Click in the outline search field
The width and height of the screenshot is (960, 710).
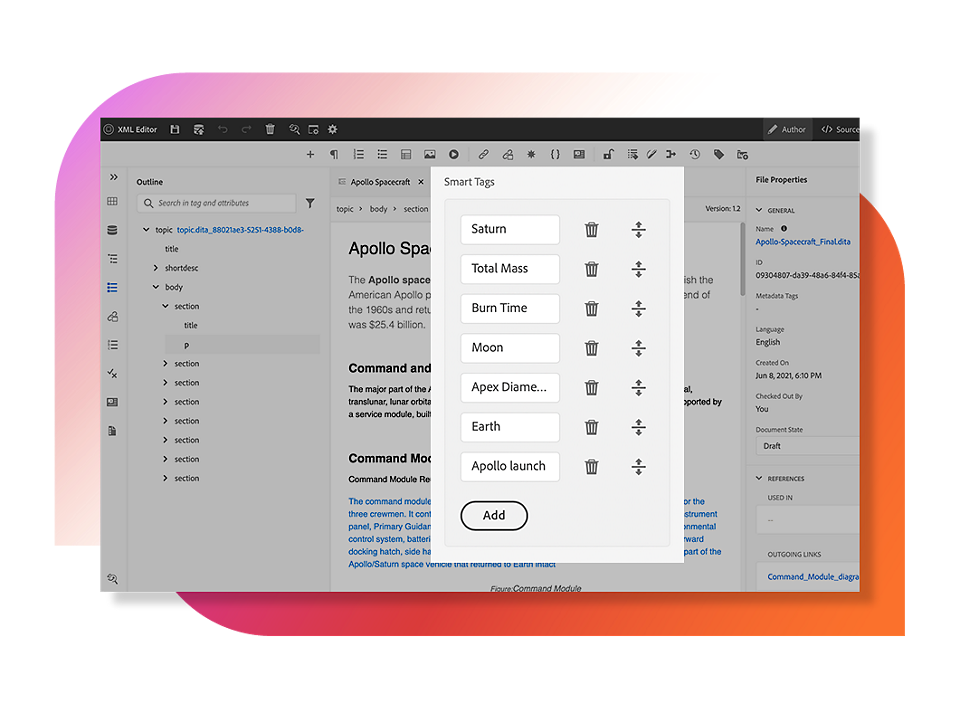(217, 203)
